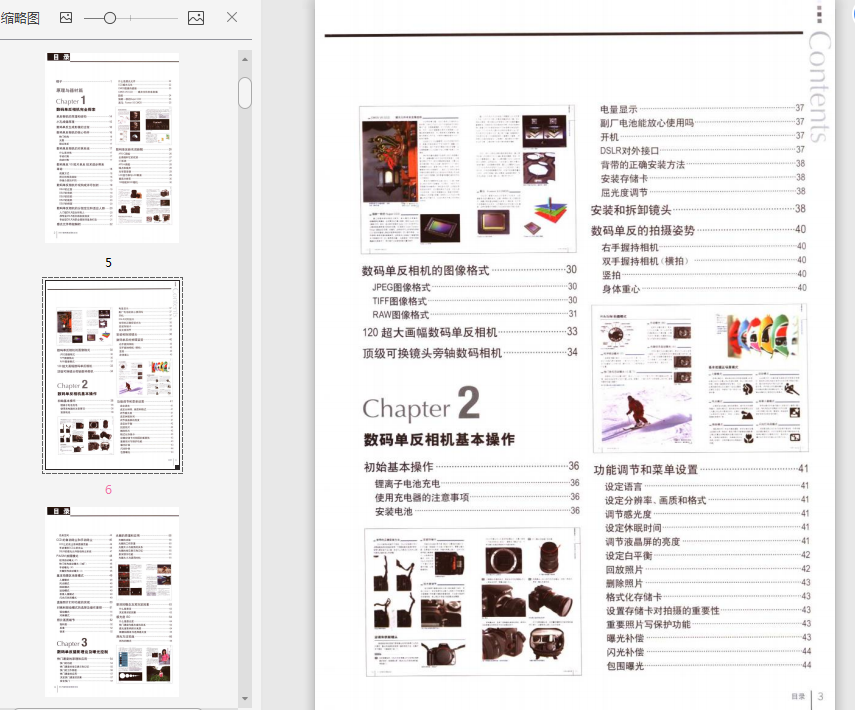Image resolution: width=855 pixels, height=710 pixels.
Task: Click the entry 设定白平衡
Action: [x=629, y=556]
